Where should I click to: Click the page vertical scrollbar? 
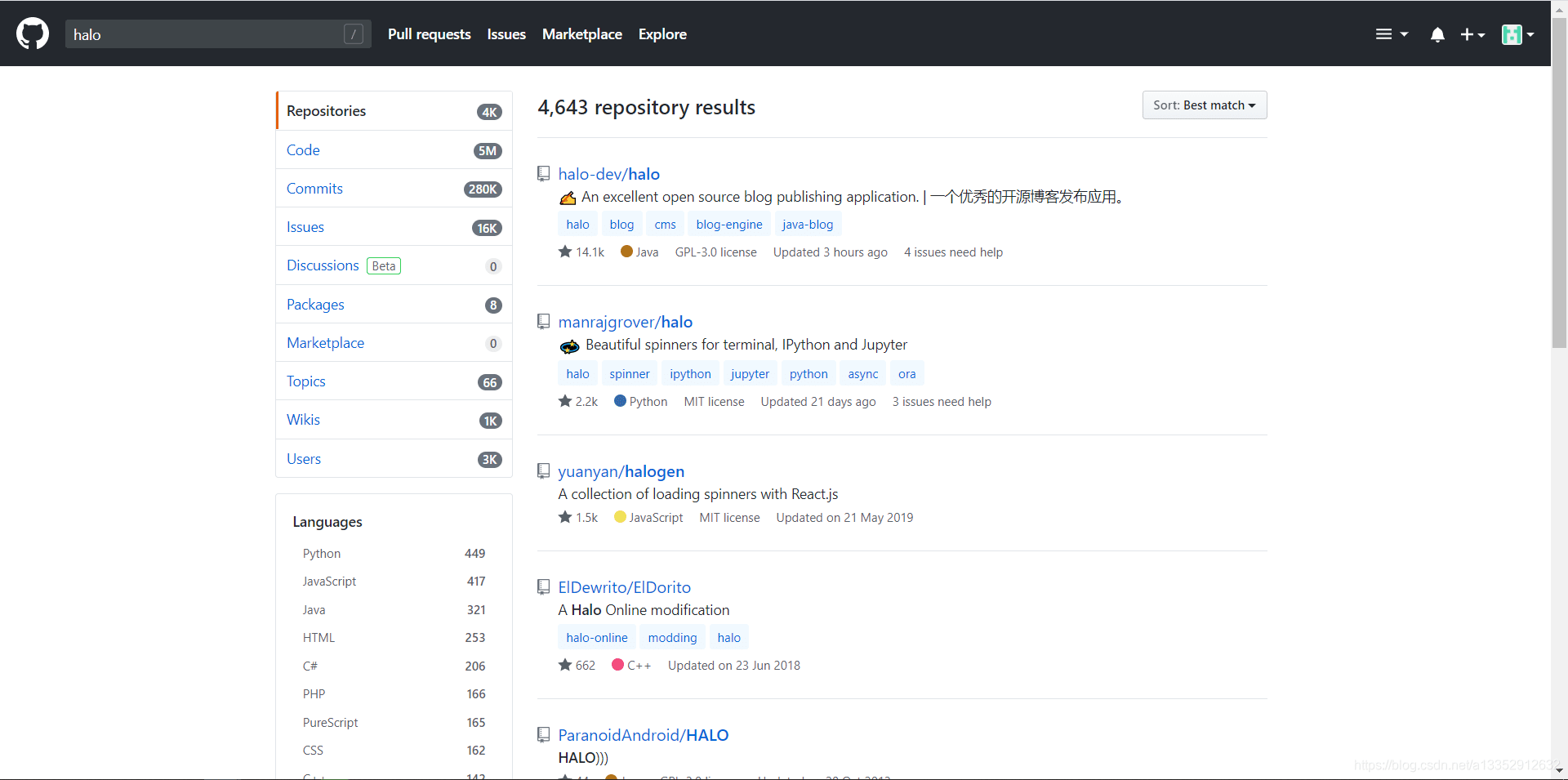point(1559,183)
